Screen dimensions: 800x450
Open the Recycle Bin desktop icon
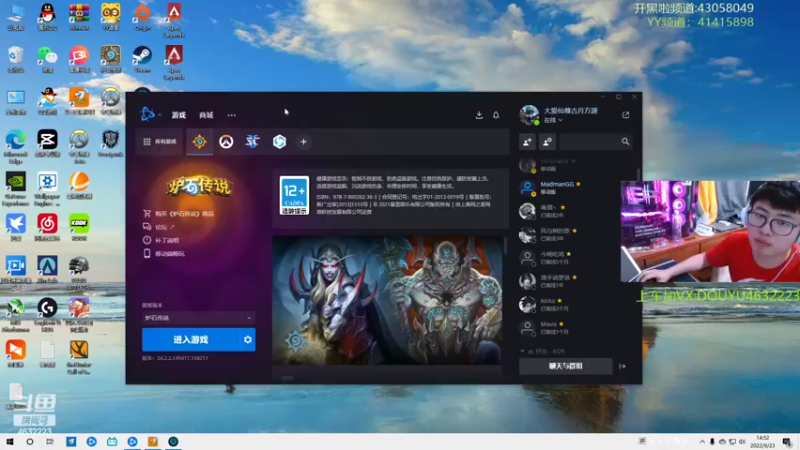click(16, 59)
